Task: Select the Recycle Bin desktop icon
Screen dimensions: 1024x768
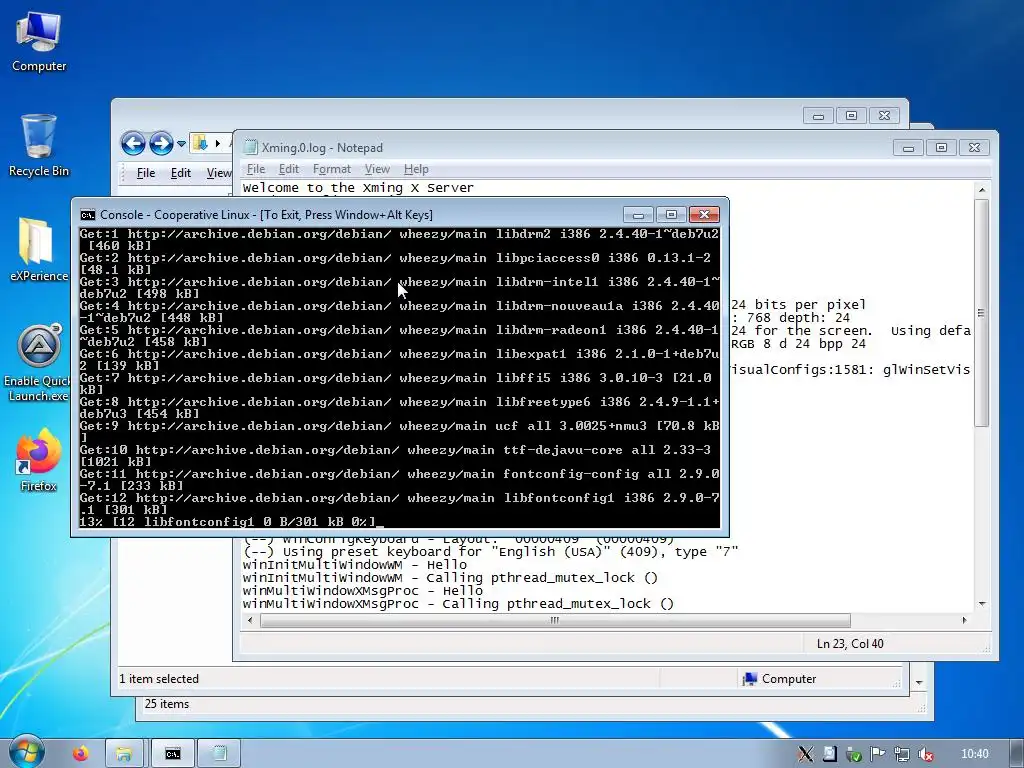Action: tap(39, 146)
